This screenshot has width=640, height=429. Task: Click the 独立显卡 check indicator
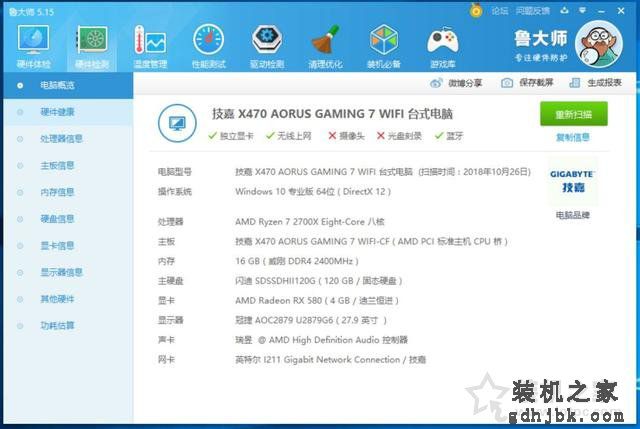[231, 136]
